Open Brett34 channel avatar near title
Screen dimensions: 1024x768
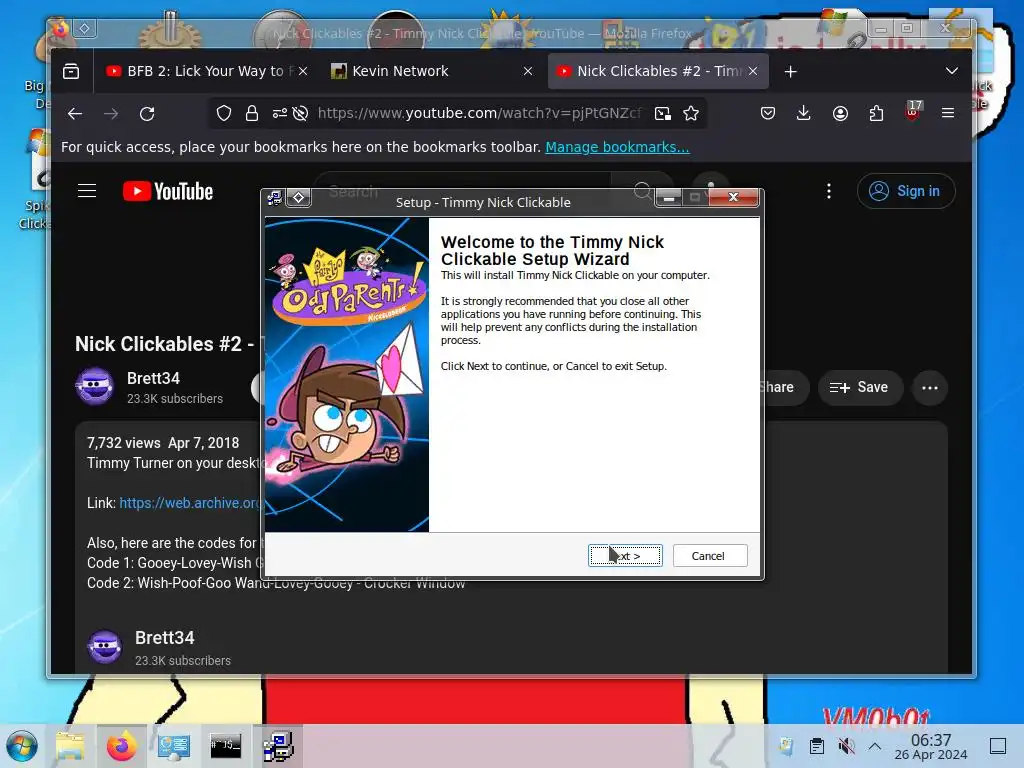[94, 386]
